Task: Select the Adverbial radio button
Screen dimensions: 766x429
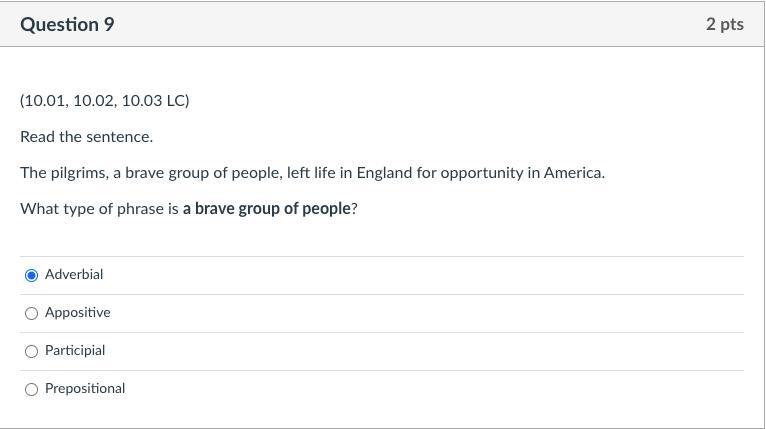Action: (31, 275)
